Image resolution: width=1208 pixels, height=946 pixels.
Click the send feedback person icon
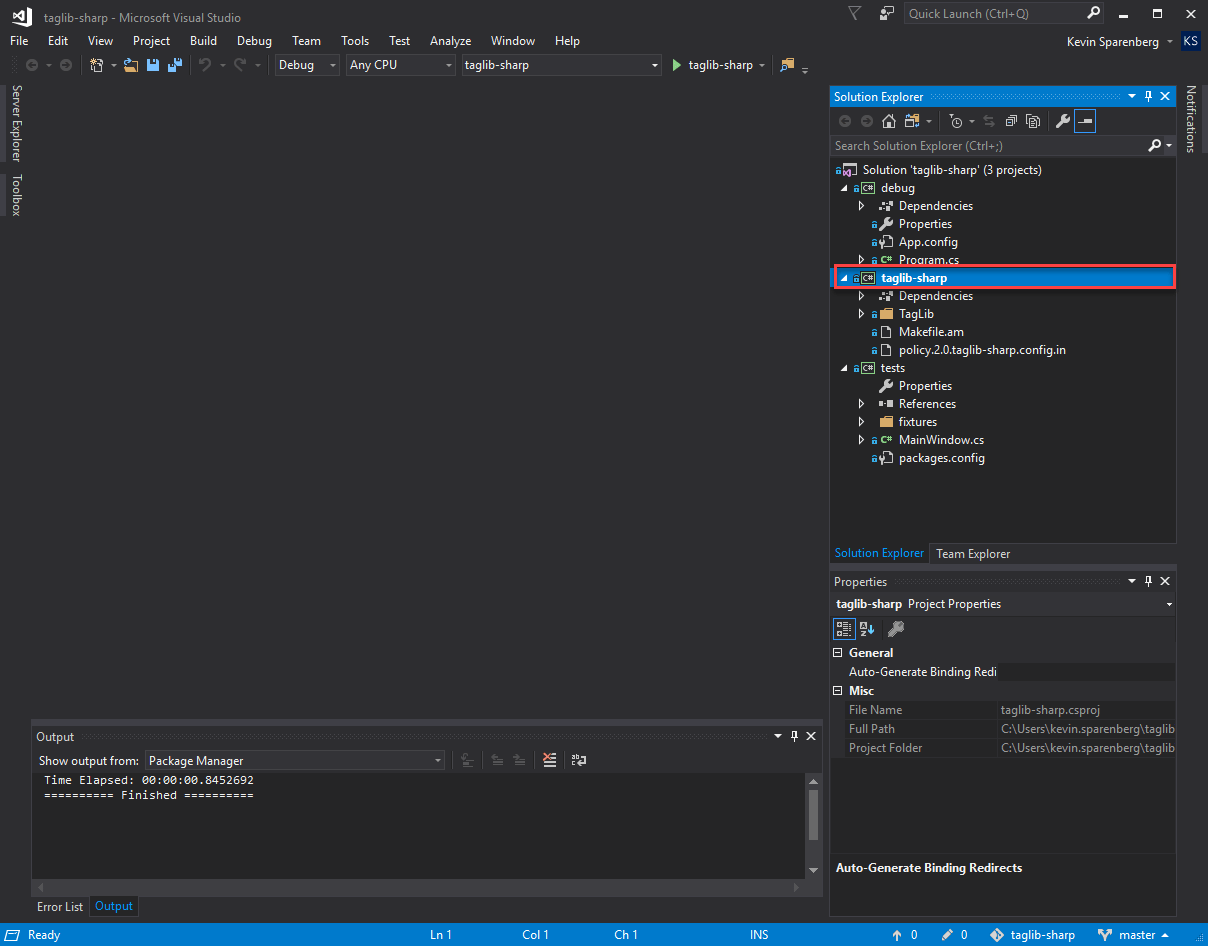click(x=886, y=13)
